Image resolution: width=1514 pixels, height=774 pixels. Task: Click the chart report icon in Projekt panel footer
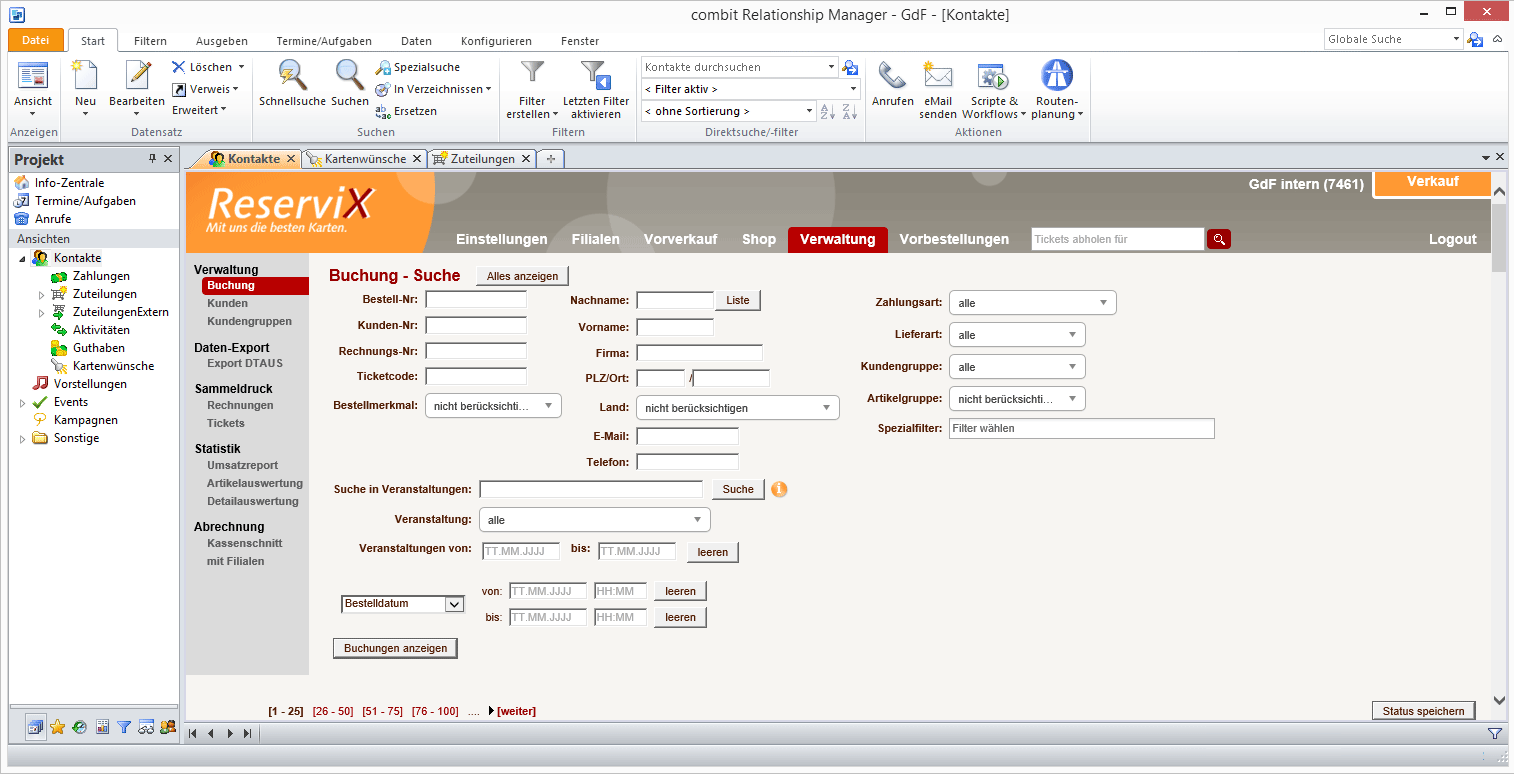click(102, 727)
